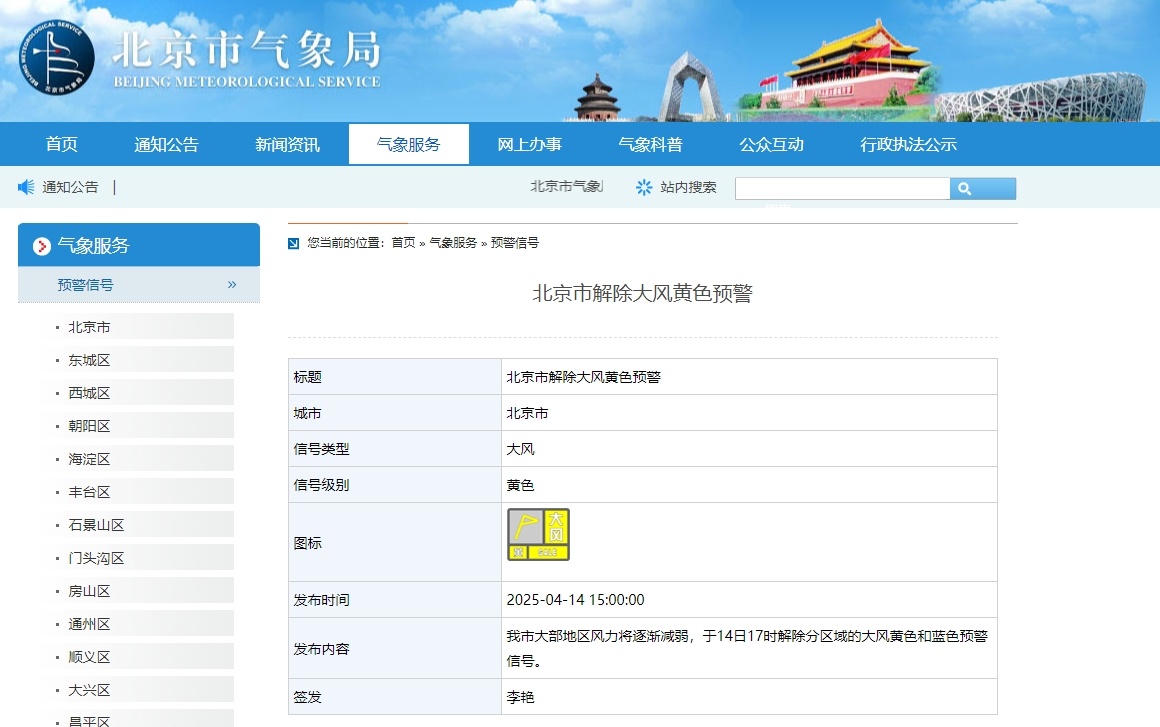This screenshot has height=727, width=1160.
Task: Click the 行政执法公示 navigation entry
Action: point(908,144)
